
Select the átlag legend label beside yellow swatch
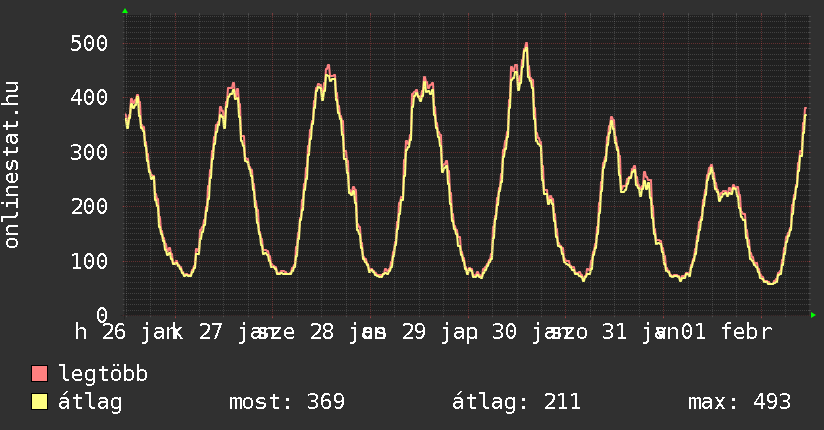click(90, 402)
